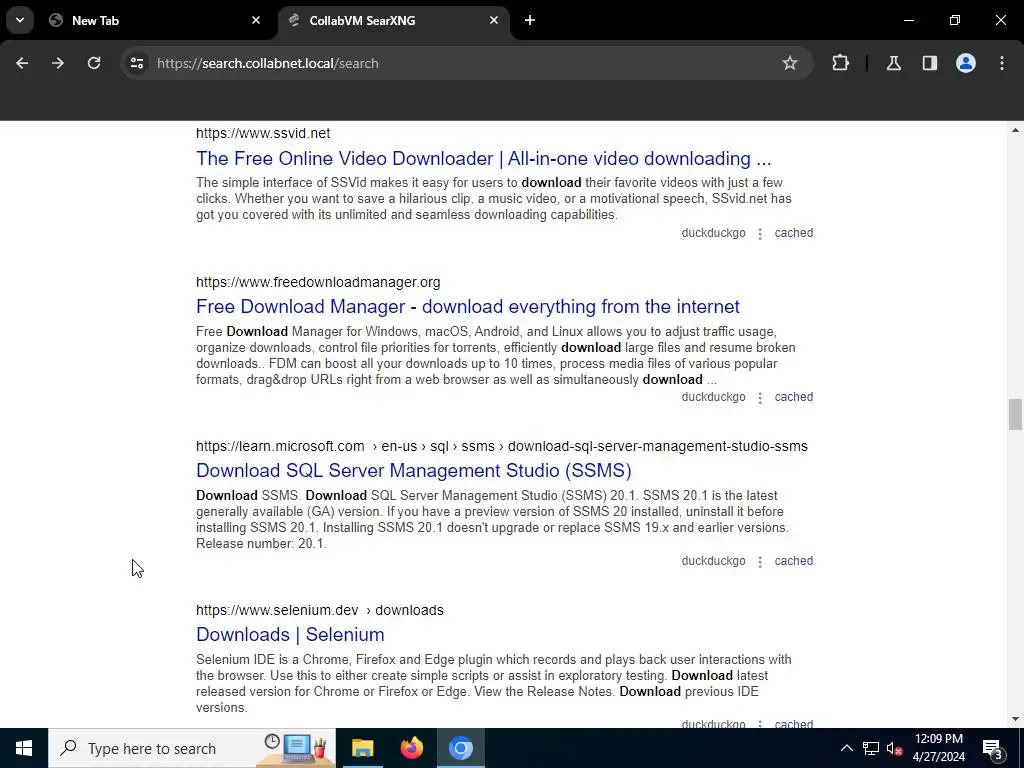Screen dimensions: 1024x768
Task: Click https://learn.microsoft.com URL text
Action: click(x=280, y=446)
